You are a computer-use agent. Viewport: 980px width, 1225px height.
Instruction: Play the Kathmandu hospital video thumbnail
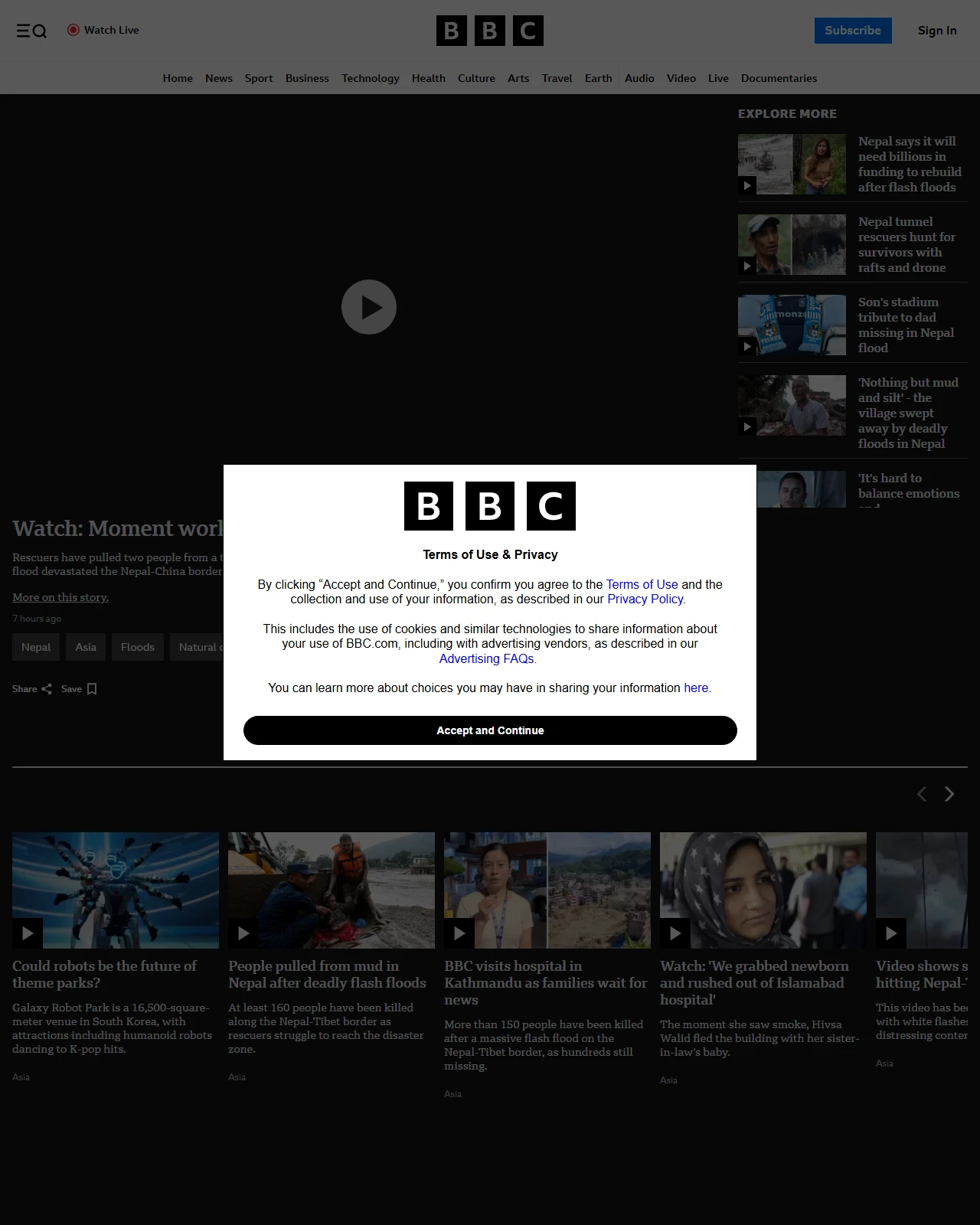[x=547, y=890]
